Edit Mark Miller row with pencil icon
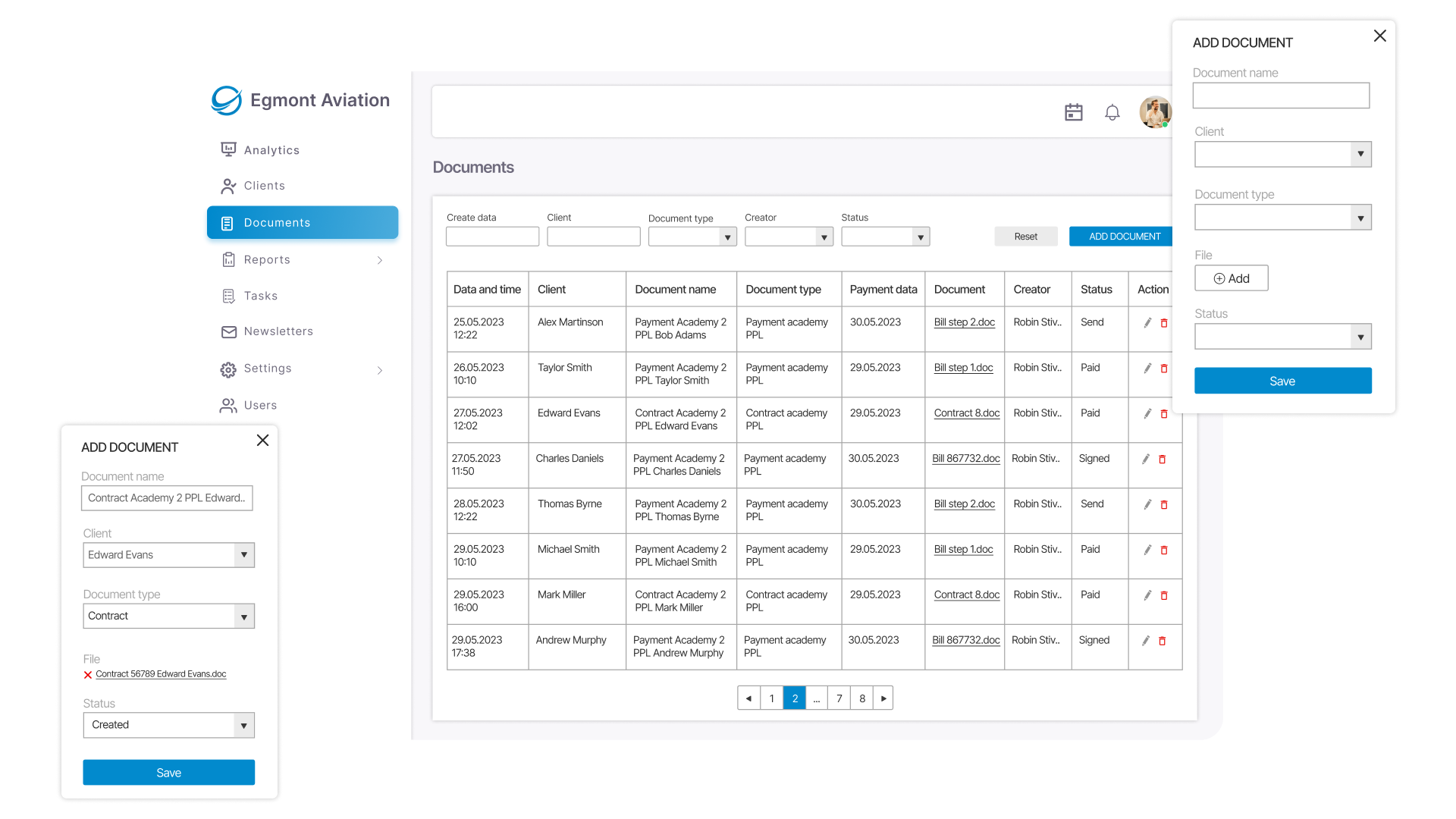The width and height of the screenshot is (1456, 819). pos(1147,595)
